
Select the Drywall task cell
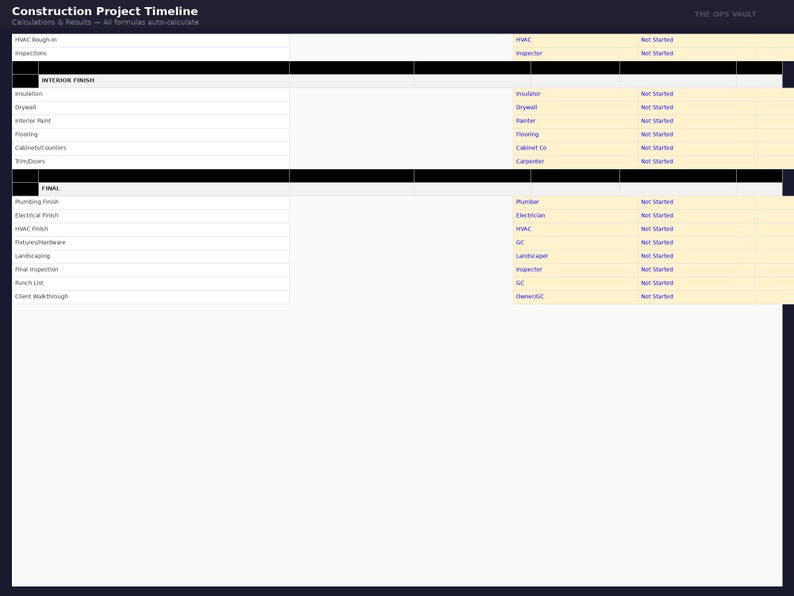pyautogui.click(x=150, y=108)
